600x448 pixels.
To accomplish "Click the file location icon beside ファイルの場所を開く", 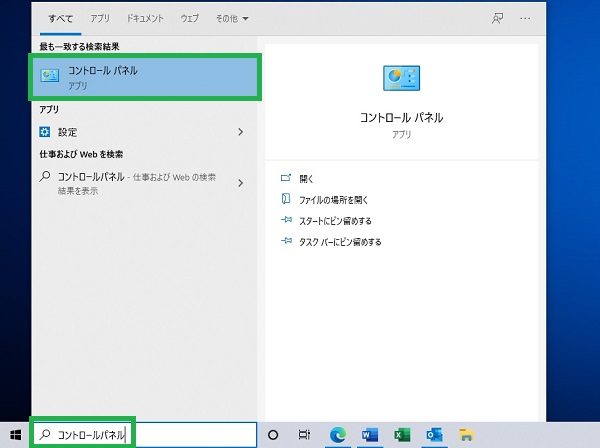I will [x=286, y=199].
